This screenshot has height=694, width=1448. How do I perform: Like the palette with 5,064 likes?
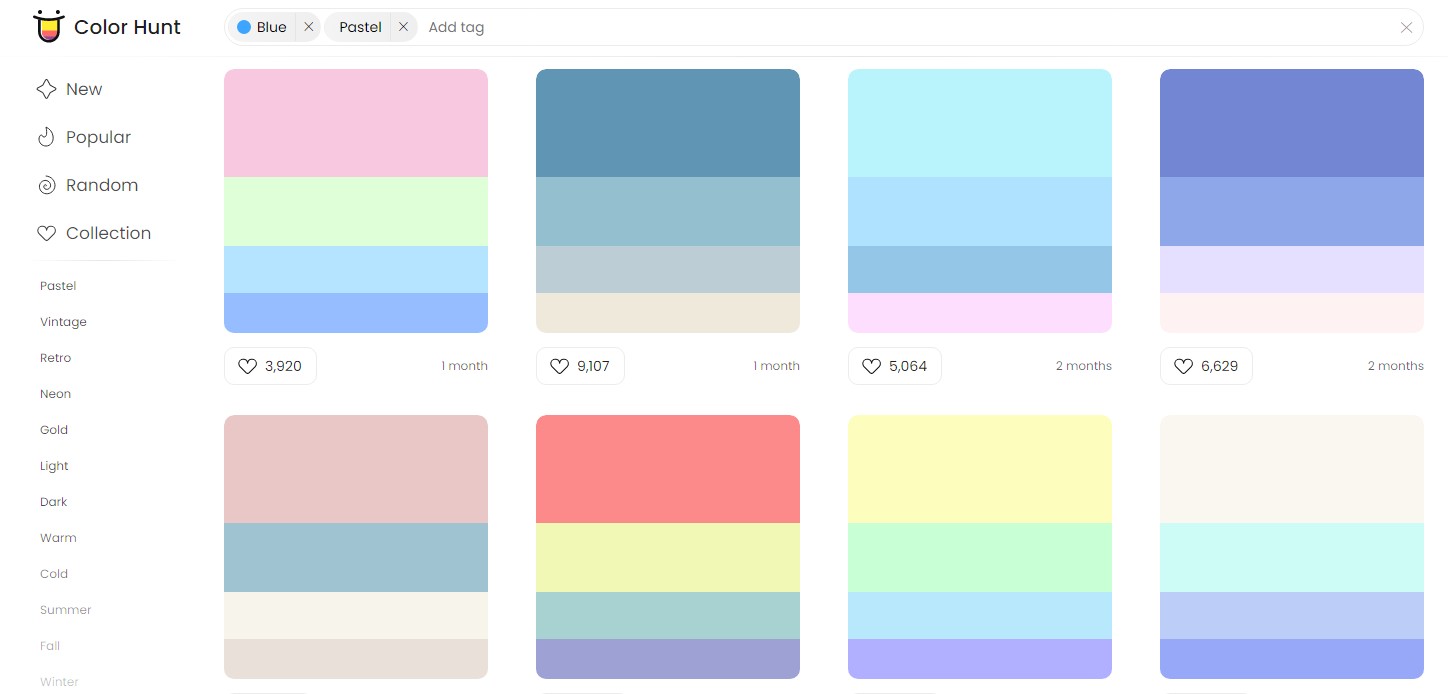coord(894,366)
